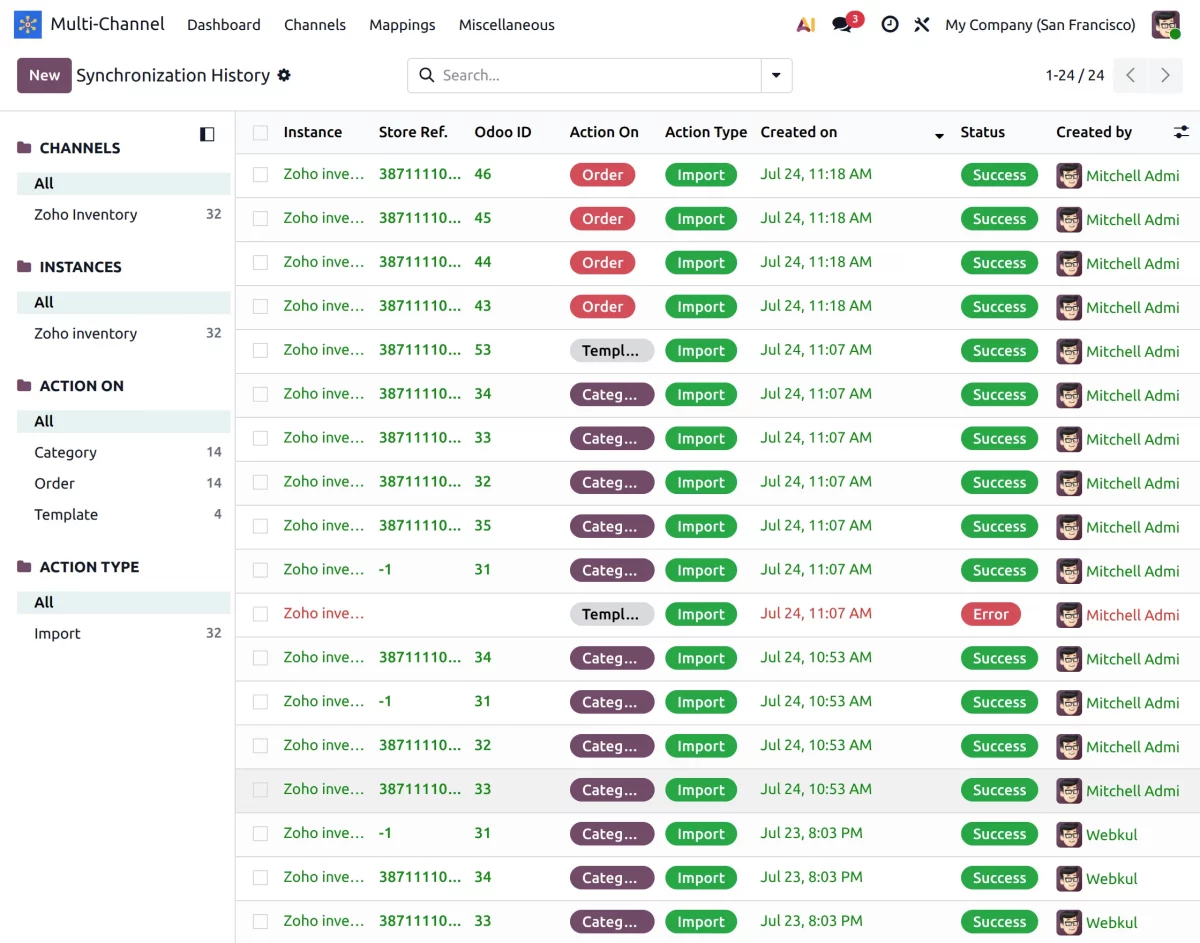Click the Order badge in Odoo ID 46 row
The image size is (1200, 943).
[602, 175]
